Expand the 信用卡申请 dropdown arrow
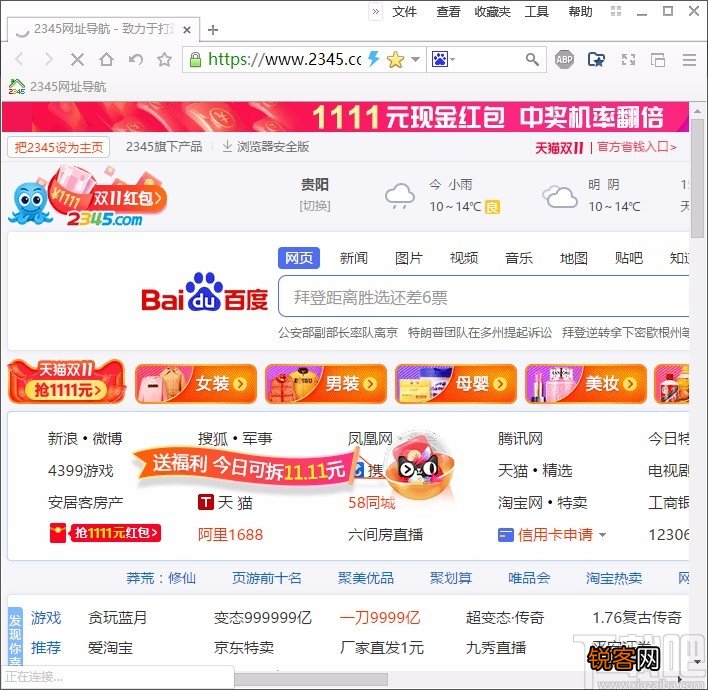708x690 pixels. [x=602, y=535]
